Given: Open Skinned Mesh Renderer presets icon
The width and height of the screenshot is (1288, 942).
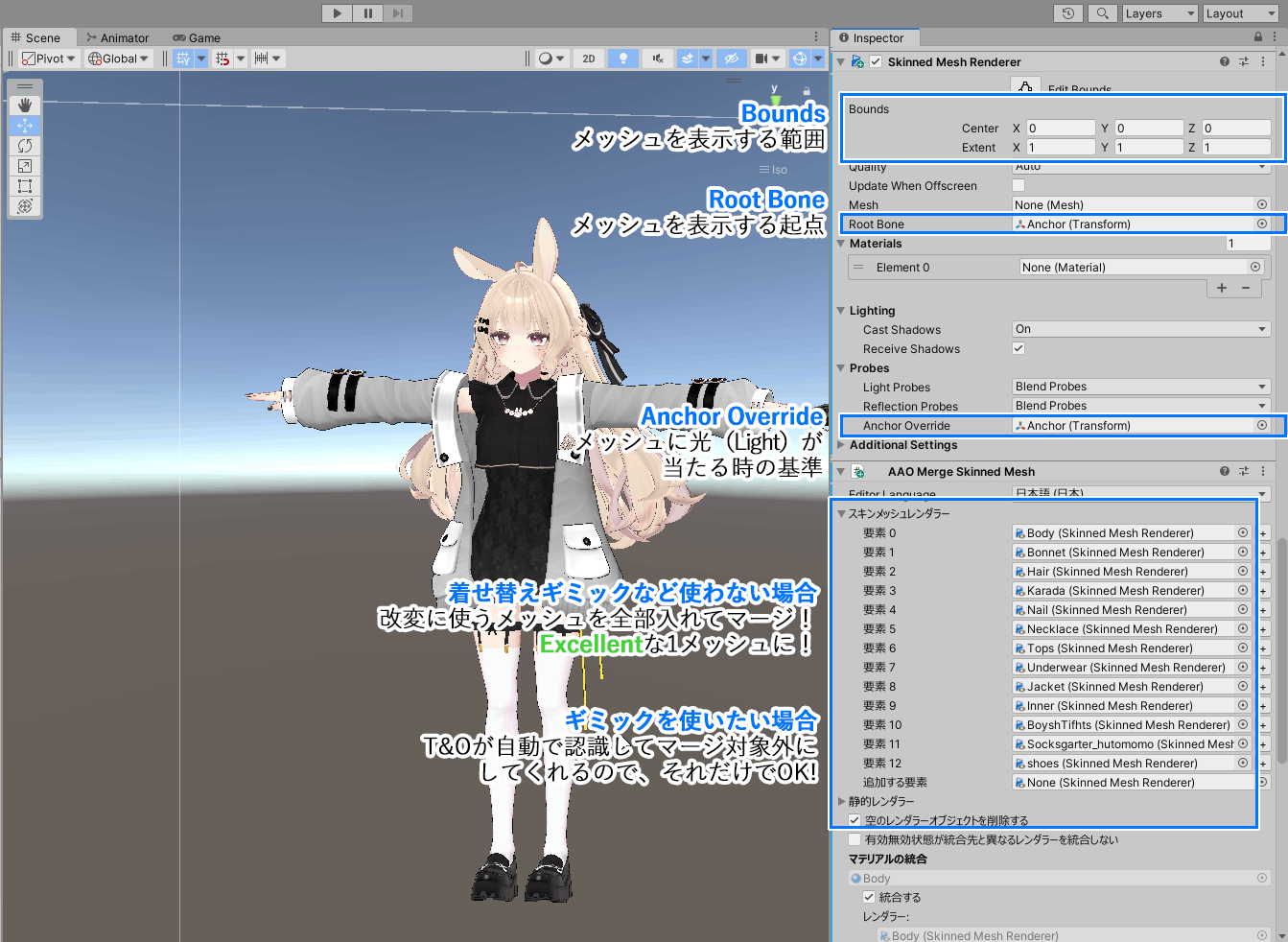Looking at the screenshot, I should point(1244,61).
